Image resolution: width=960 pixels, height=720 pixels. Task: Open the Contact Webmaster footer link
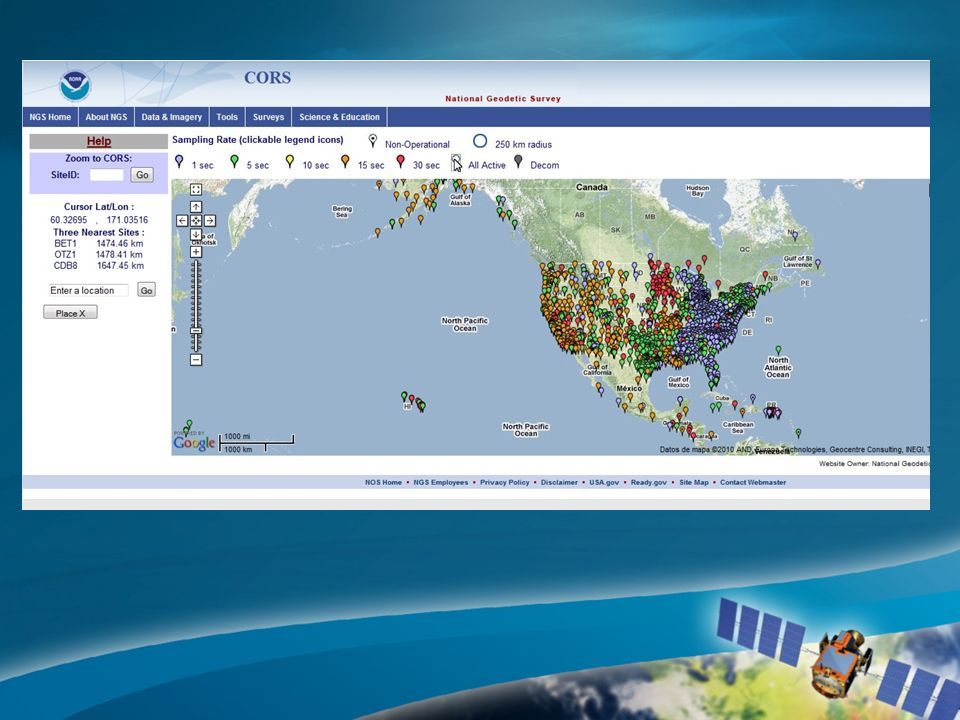[753, 482]
